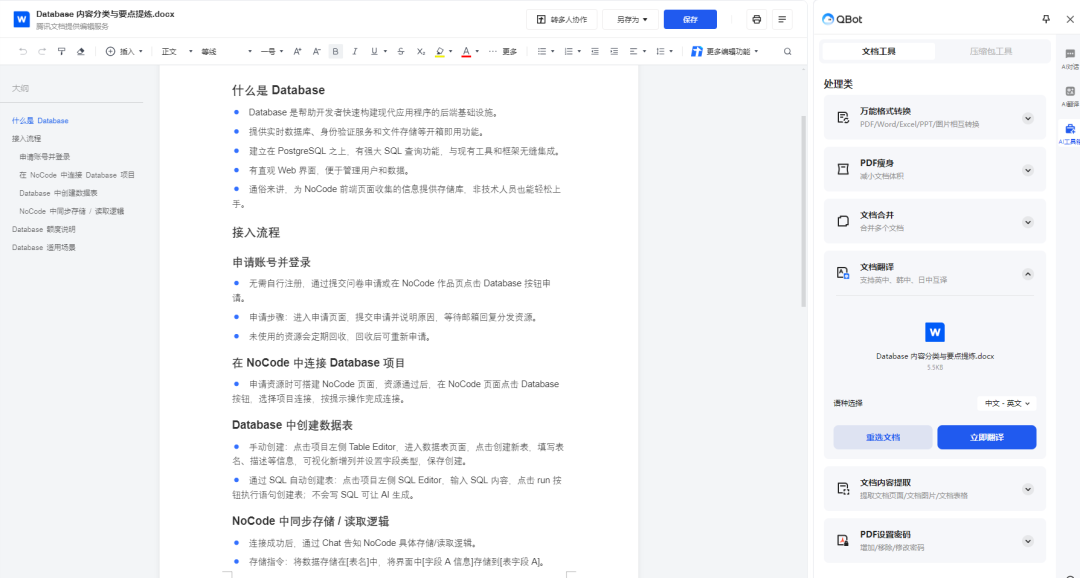This screenshot has height=578, width=1080.
Task: Click the 文档合并 tool icon
Action: click(843, 221)
